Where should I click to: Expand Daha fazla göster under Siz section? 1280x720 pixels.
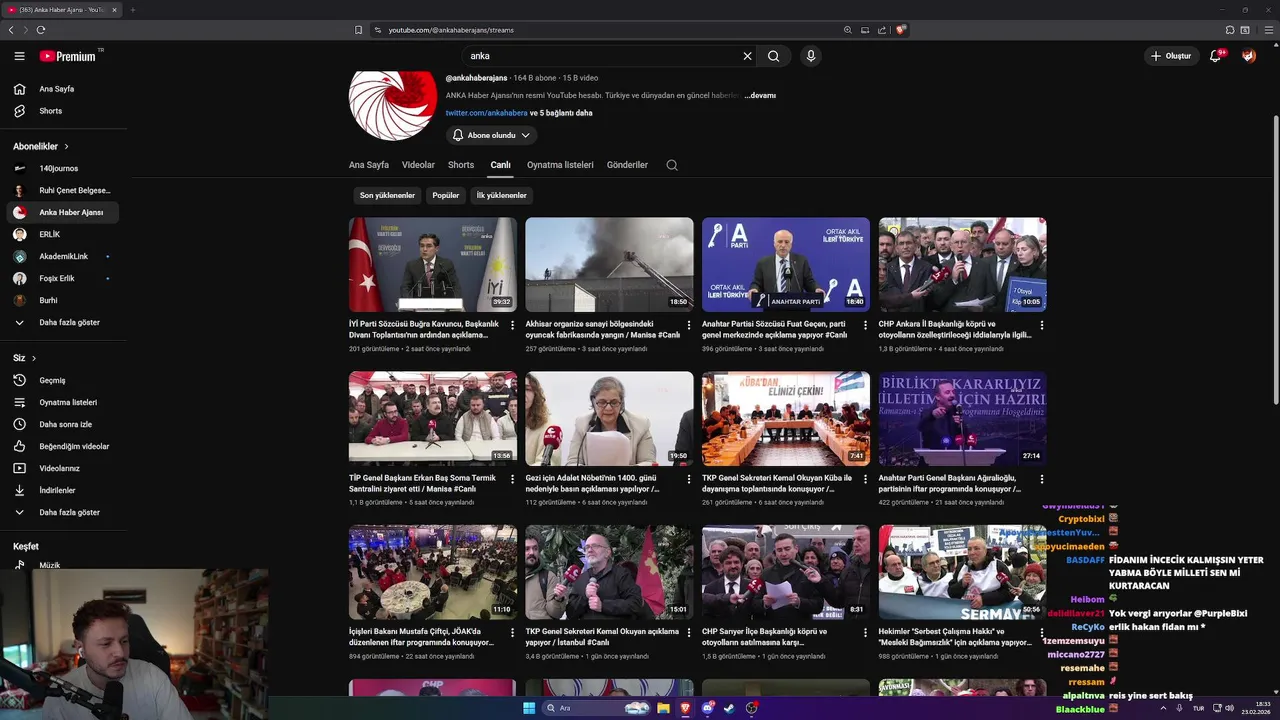63,513
